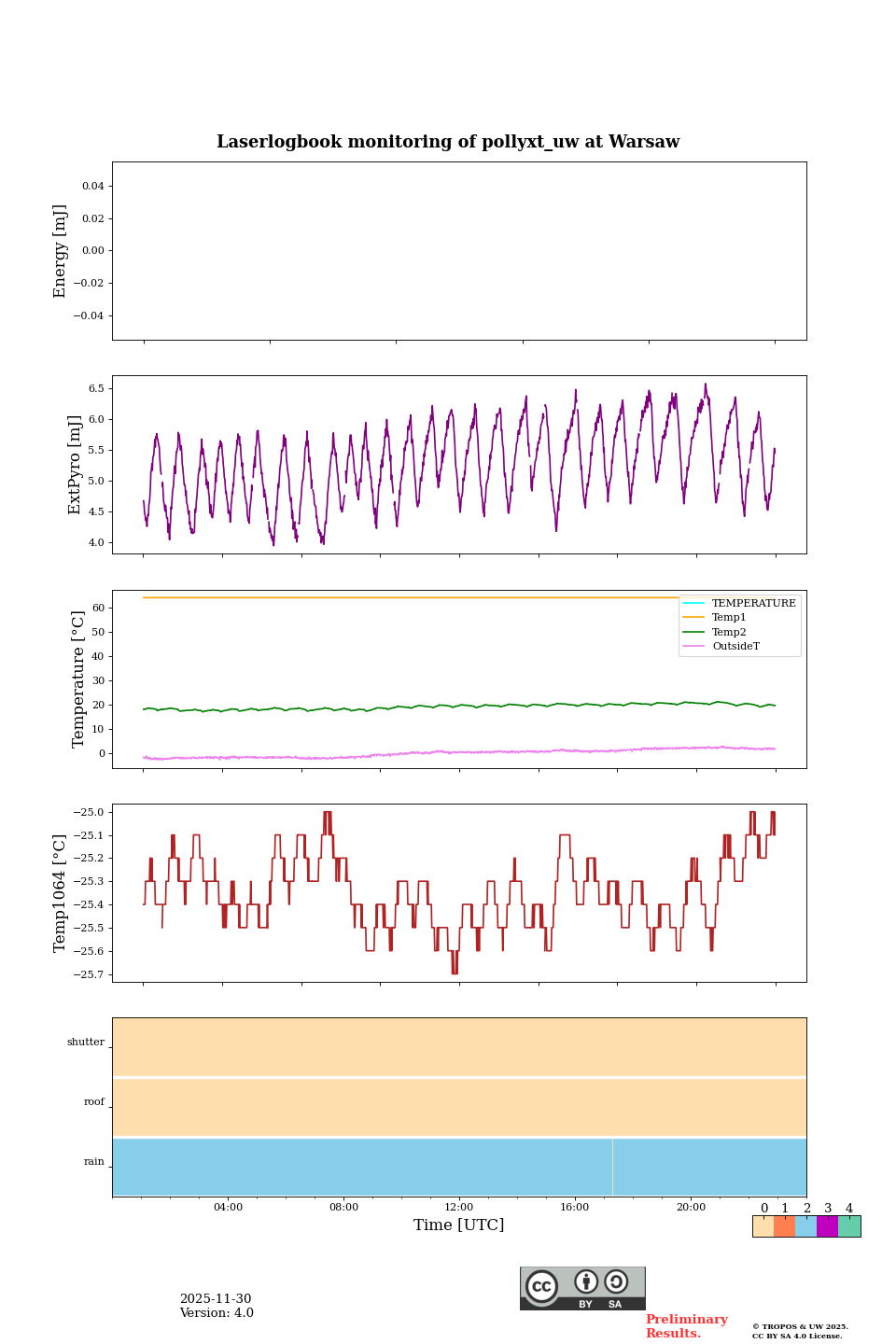Click the SA share-alike circular arrow icon
The width and height of the screenshot is (896, 1344).
click(x=616, y=1282)
